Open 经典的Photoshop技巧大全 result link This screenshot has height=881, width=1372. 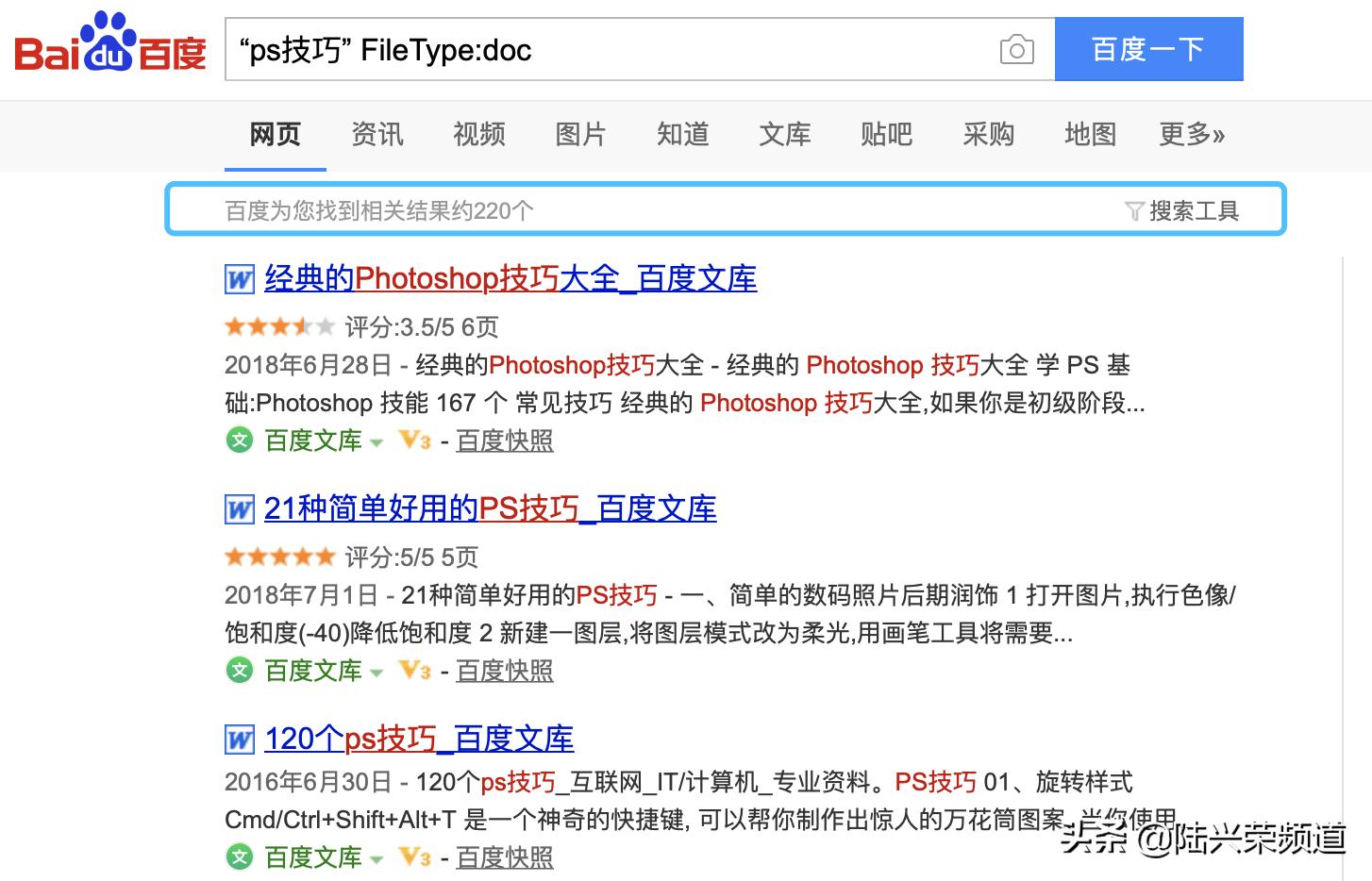point(510,278)
